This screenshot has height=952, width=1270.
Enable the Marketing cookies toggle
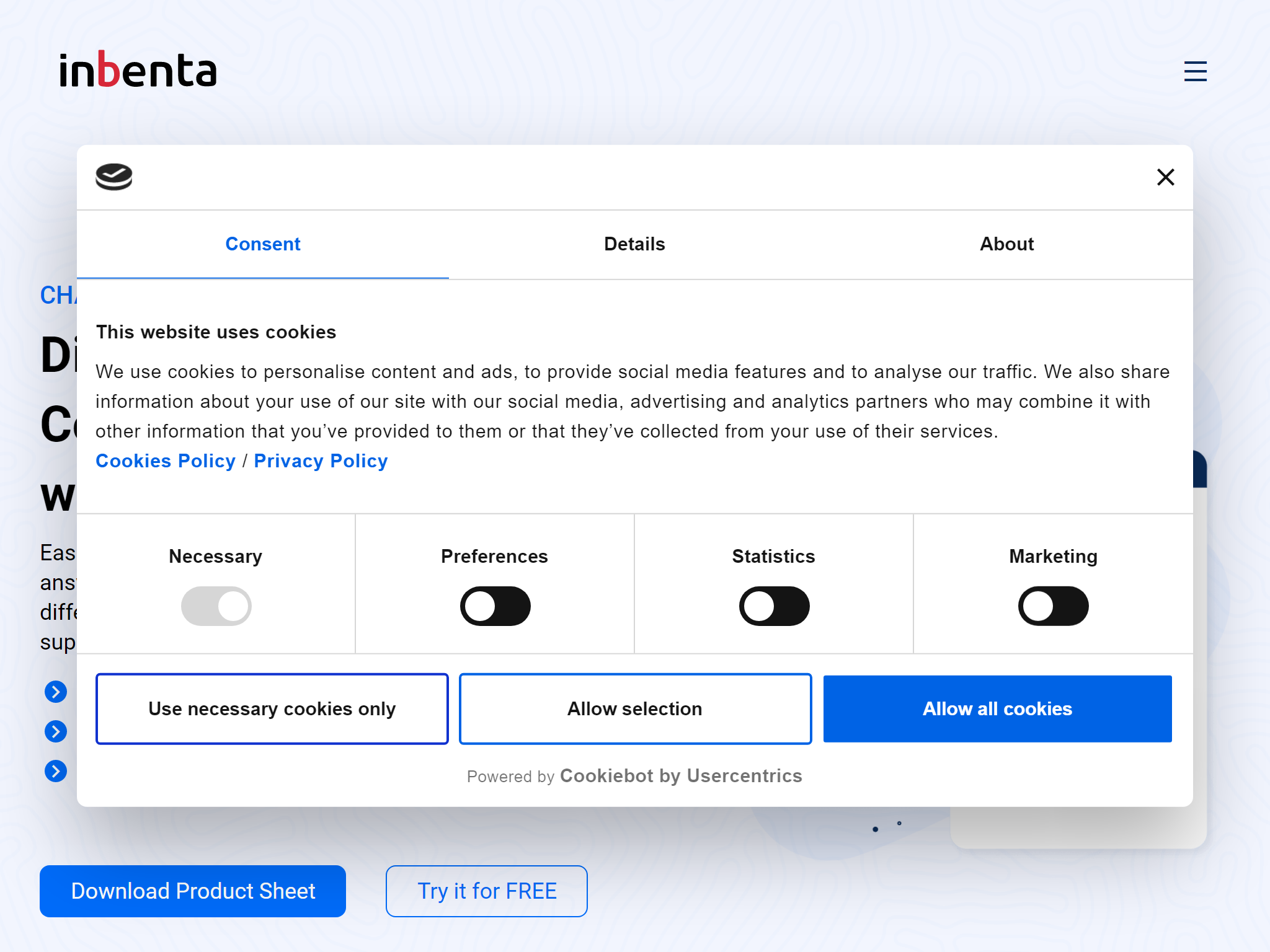pos(1053,606)
